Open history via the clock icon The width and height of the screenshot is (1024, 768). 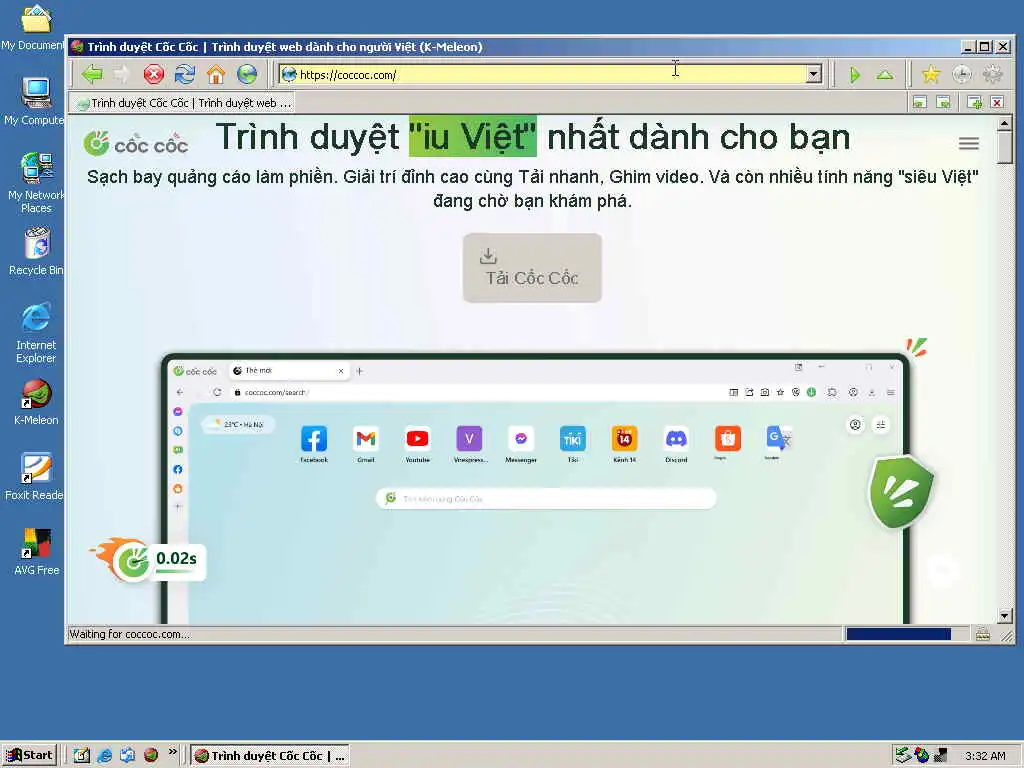pyautogui.click(x=961, y=74)
